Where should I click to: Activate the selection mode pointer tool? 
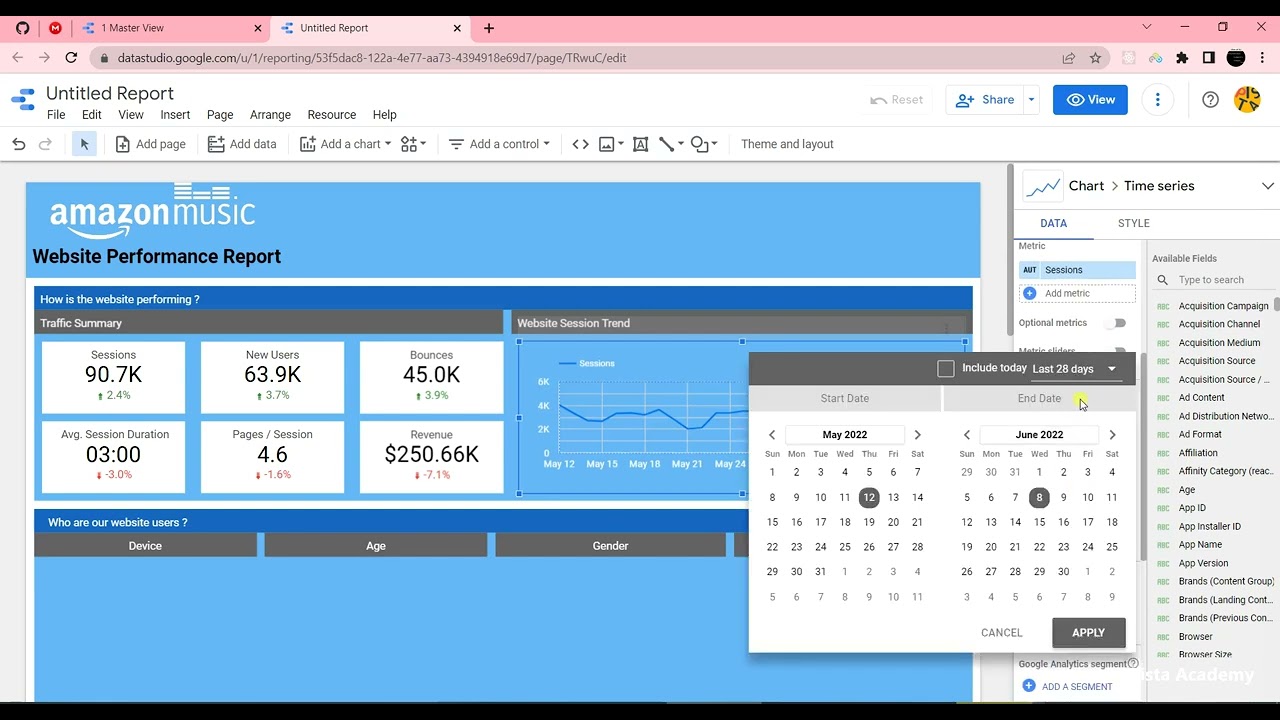coord(84,144)
